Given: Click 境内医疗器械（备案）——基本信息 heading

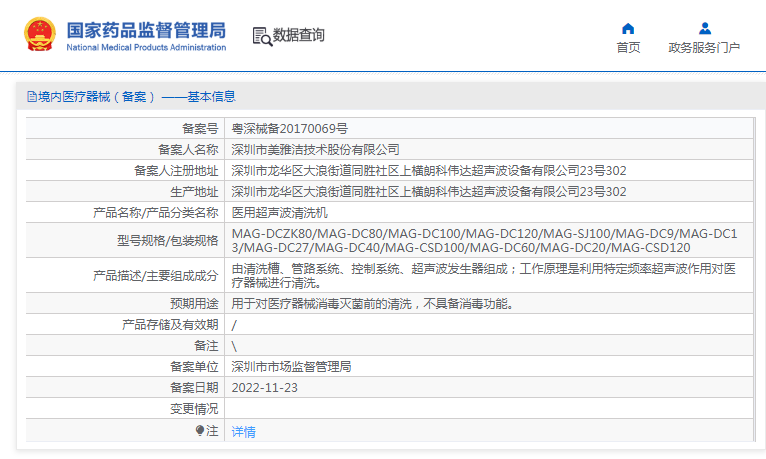Looking at the screenshot, I should [x=137, y=97].
